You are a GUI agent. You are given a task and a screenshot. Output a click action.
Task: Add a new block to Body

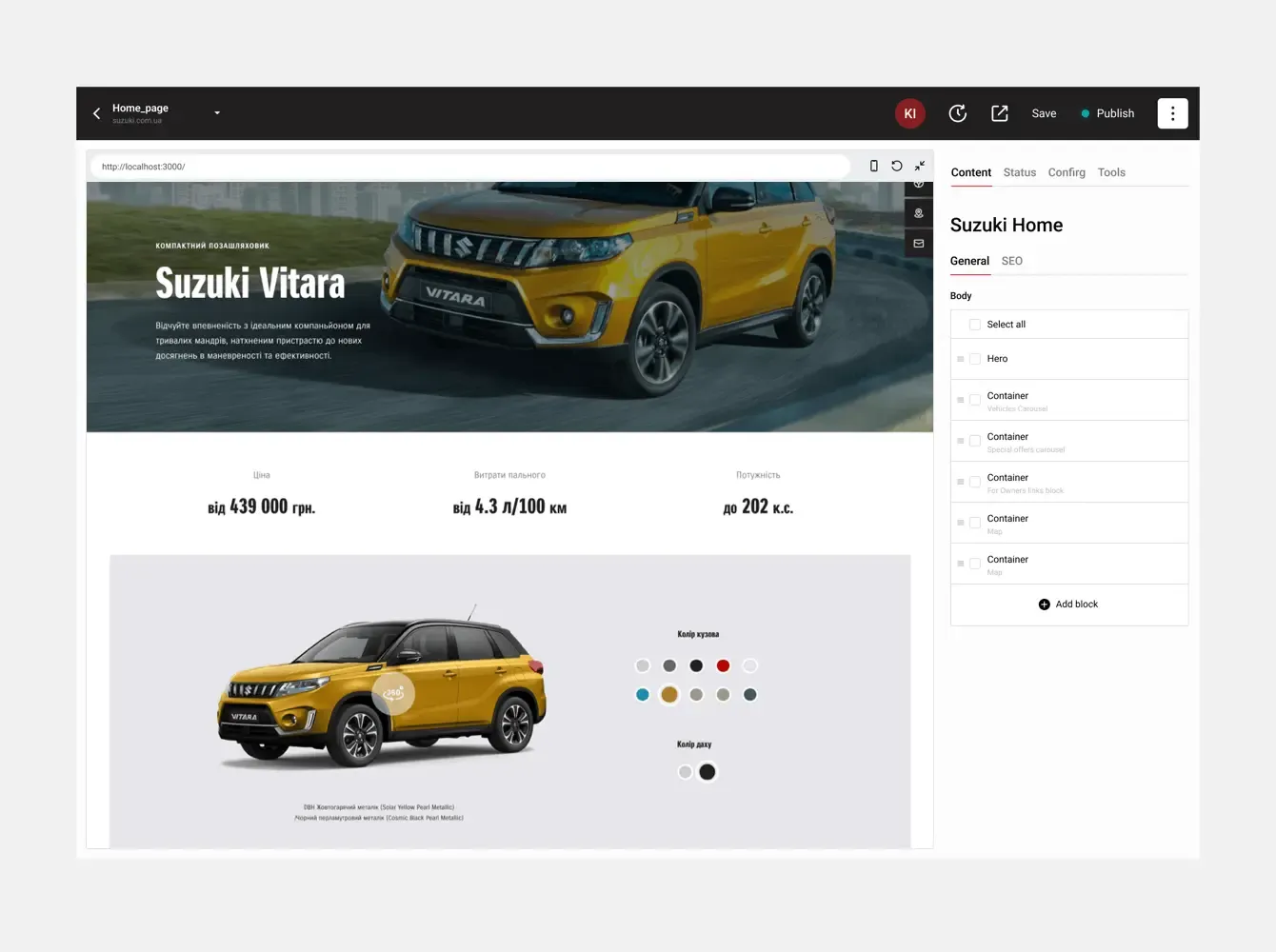[1068, 605]
